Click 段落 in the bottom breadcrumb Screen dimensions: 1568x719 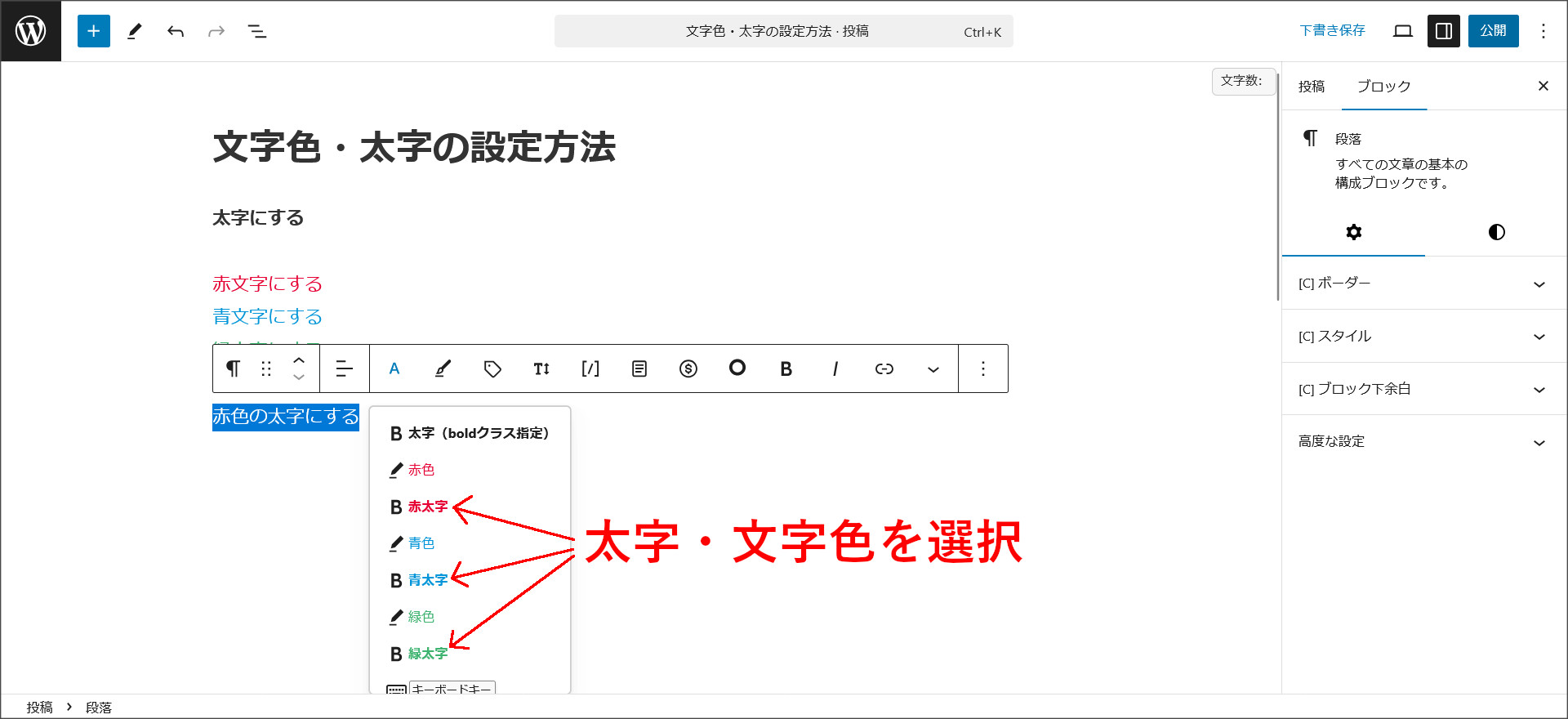(x=99, y=708)
